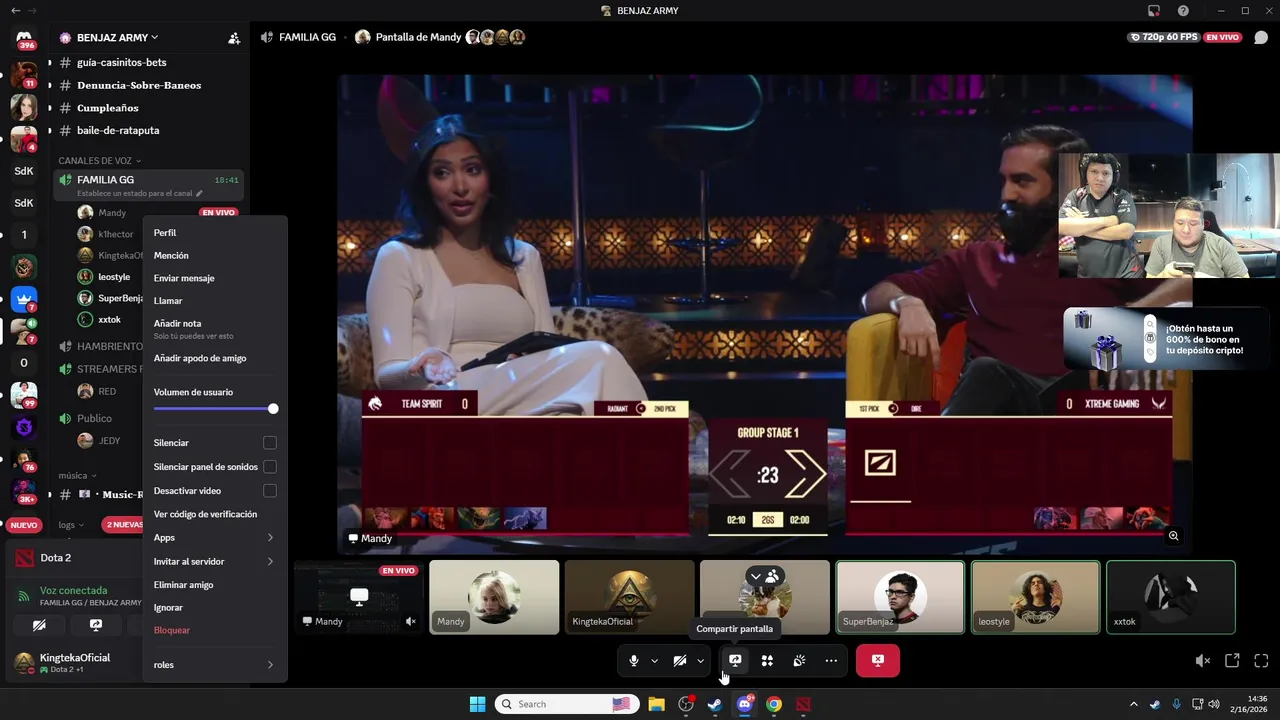Viewport: 1280px width, 720px height.
Task: Open the Share Screen (Compartir pantalla) button
Action: tap(735, 661)
